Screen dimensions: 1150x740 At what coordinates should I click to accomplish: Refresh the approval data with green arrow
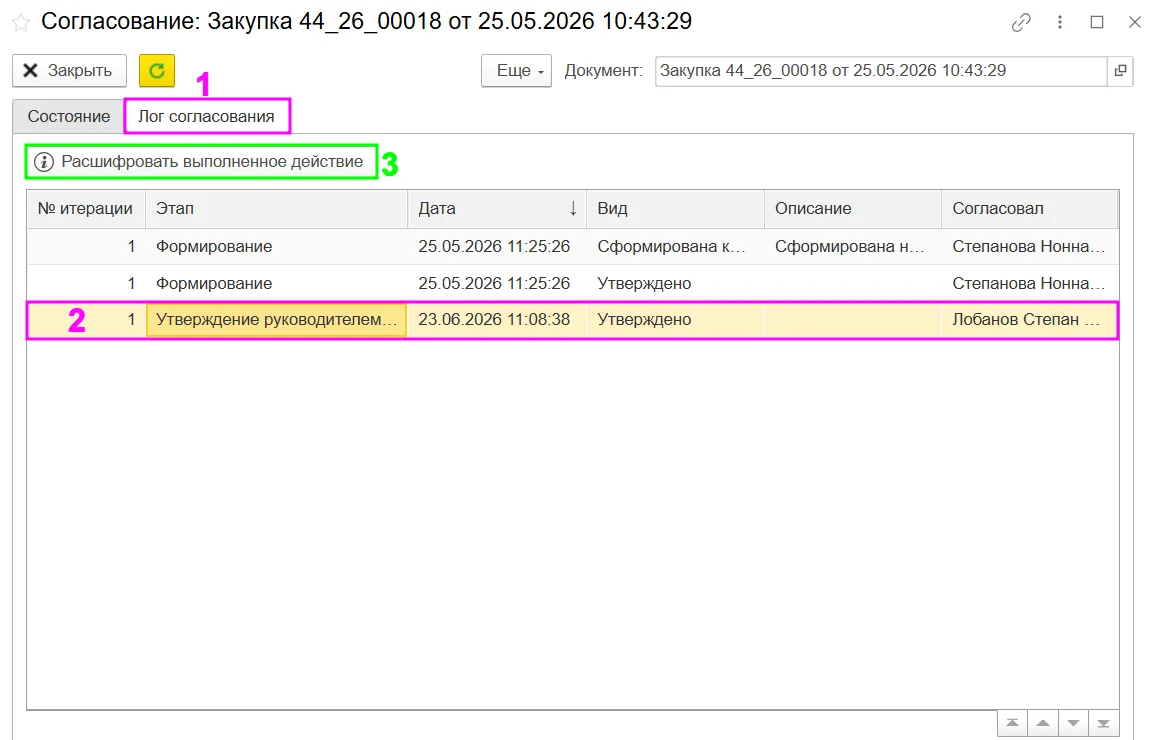click(157, 71)
